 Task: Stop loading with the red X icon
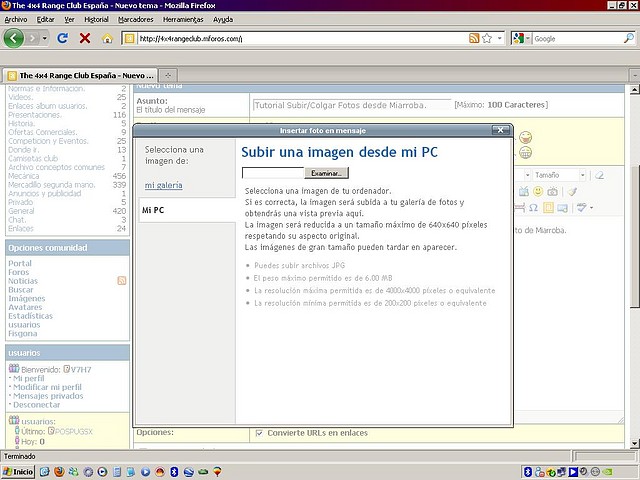click(85, 38)
